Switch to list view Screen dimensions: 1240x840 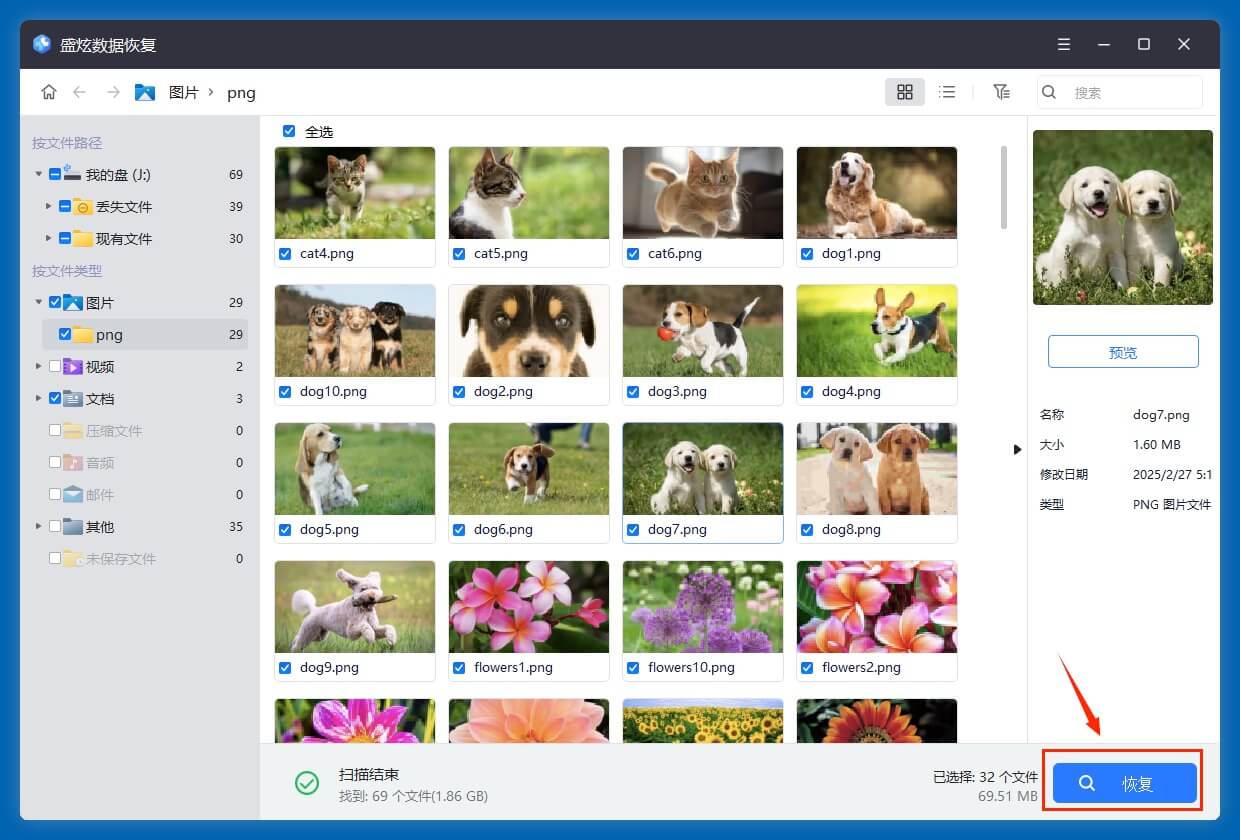[947, 92]
